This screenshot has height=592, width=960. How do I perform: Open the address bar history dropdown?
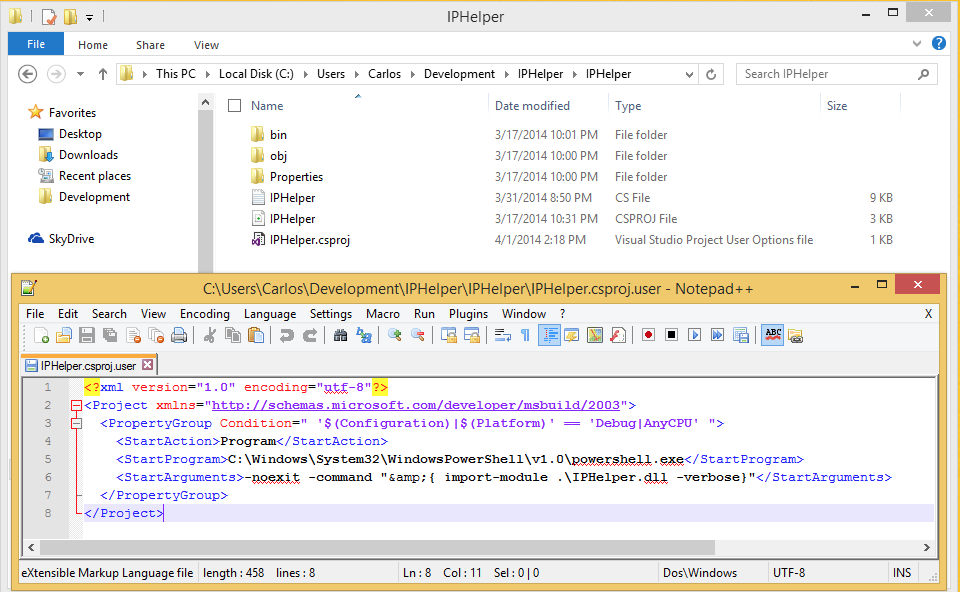click(689, 74)
